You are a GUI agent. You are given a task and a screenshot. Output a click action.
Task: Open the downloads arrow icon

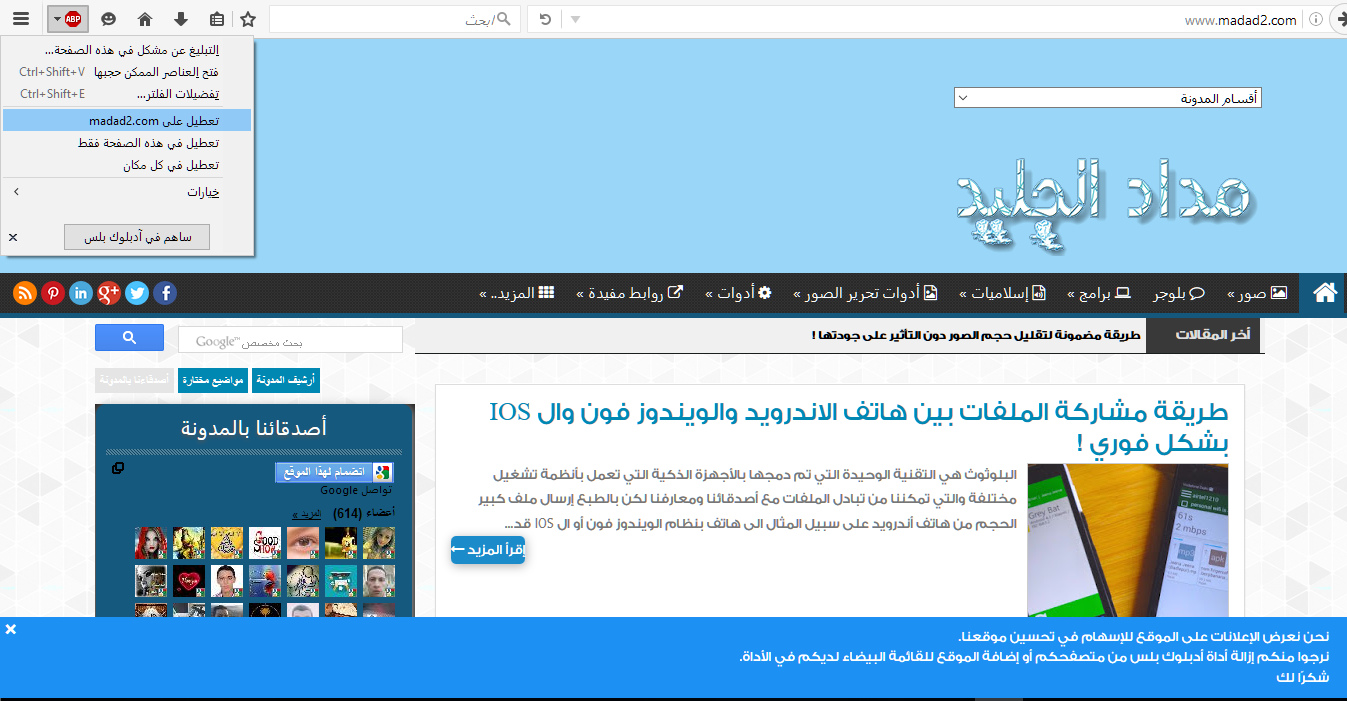(181, 19)
